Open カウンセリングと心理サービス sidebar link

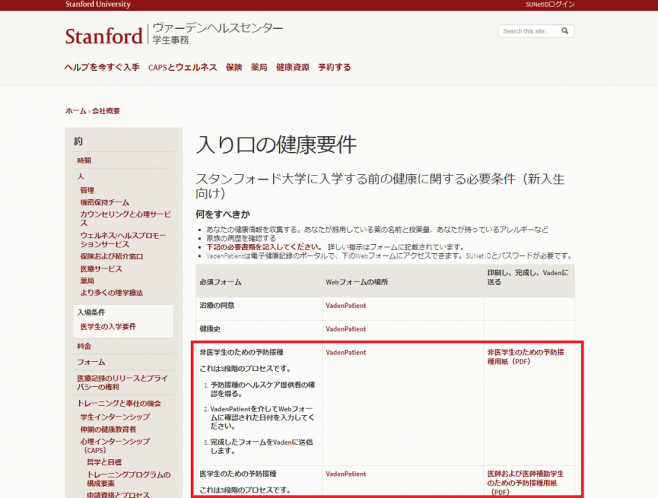pyautogui.click(x=125, y=218)
